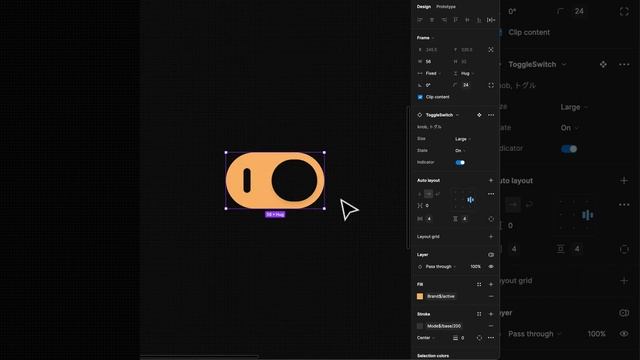Add a fill with plus icon
The height and width of the screenshot is (360, 640).
(491, 284)
